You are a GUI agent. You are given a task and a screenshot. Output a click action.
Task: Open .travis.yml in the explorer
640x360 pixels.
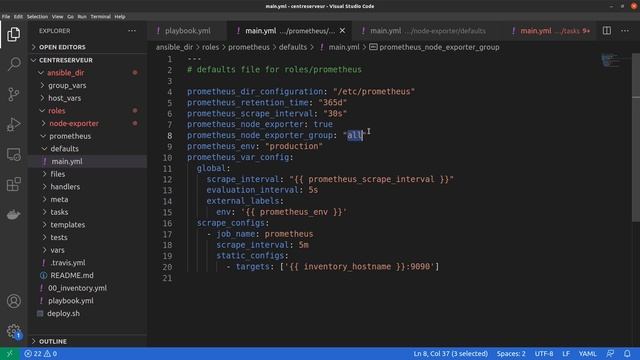click(x=67, y=263)
